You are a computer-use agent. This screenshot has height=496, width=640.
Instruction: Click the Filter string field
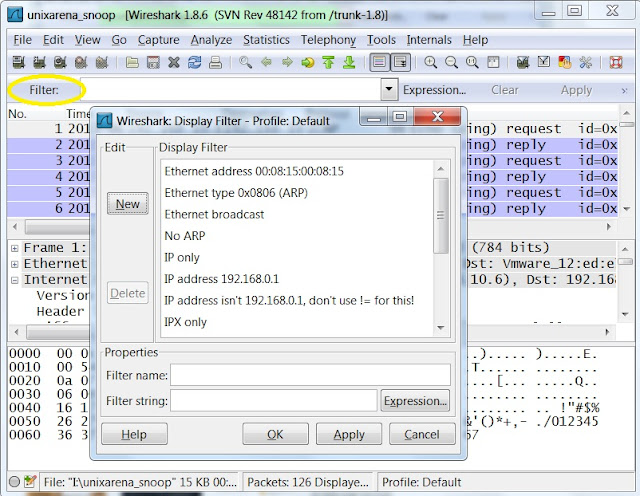click(x=273, y=400)
